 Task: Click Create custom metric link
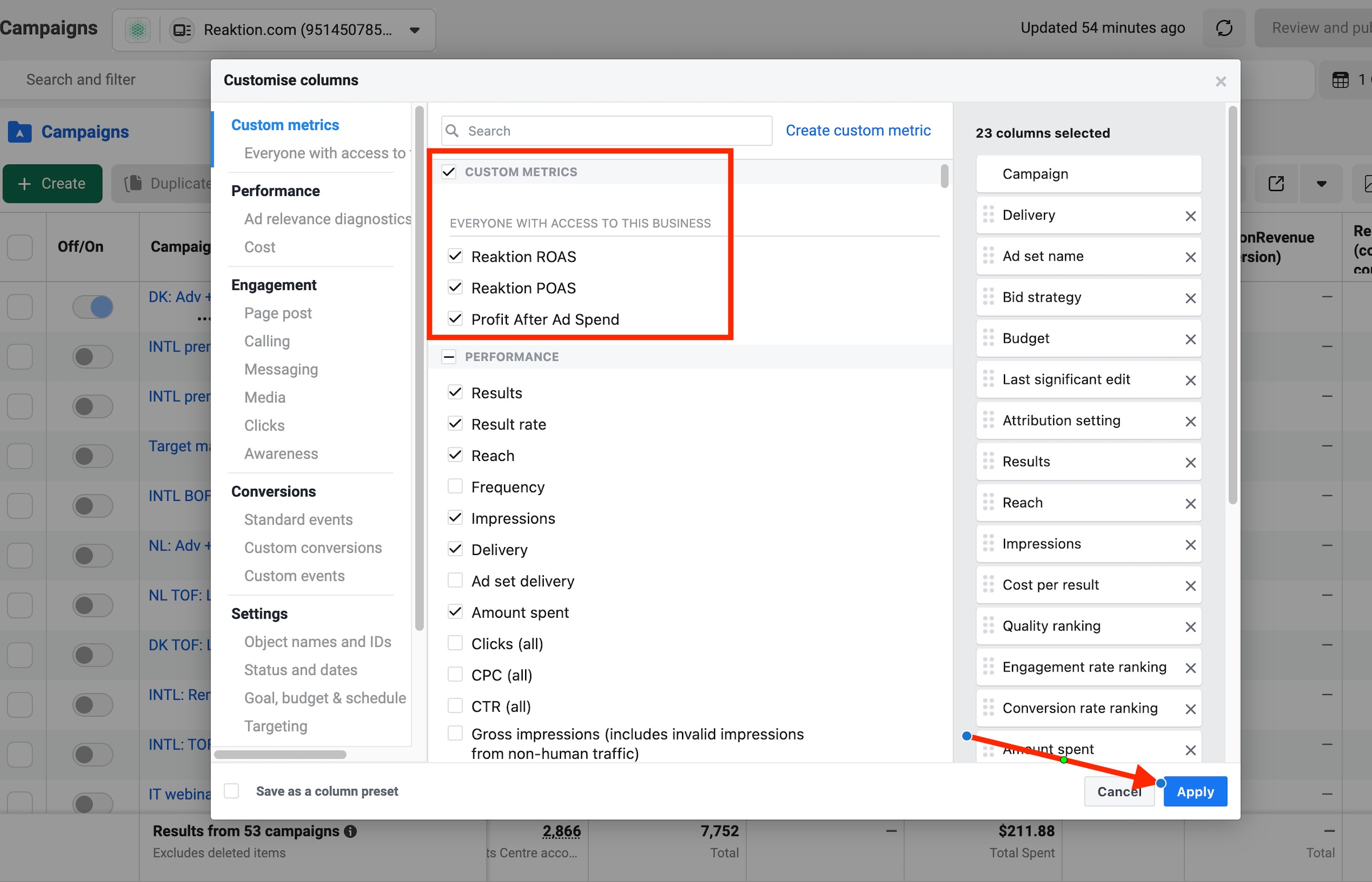click(858, 131)
